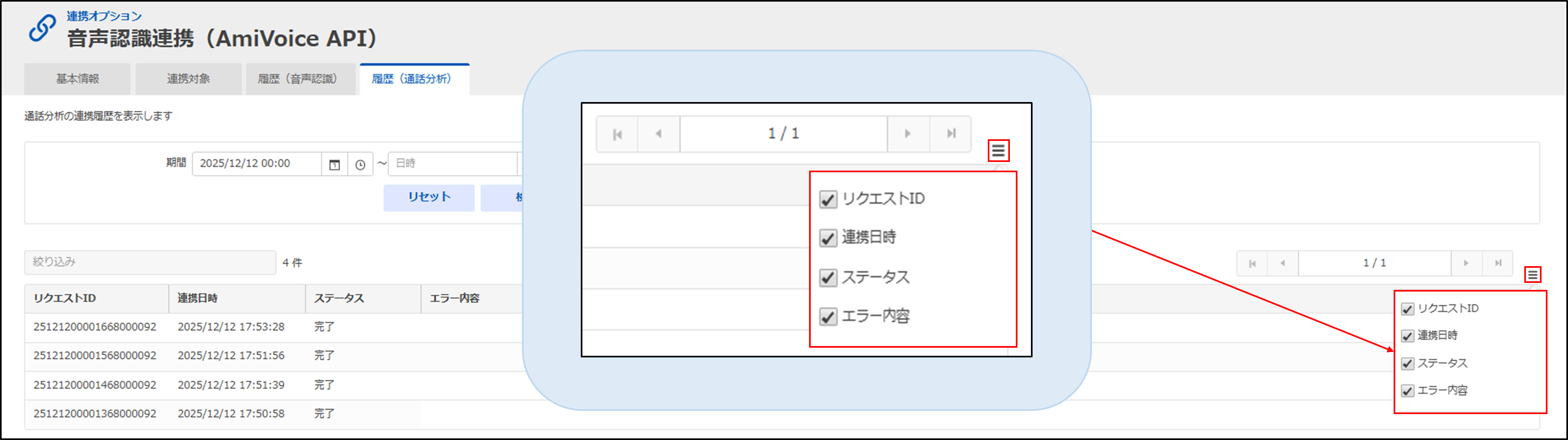Click the period end 日時 field

[x=453, y=164]
